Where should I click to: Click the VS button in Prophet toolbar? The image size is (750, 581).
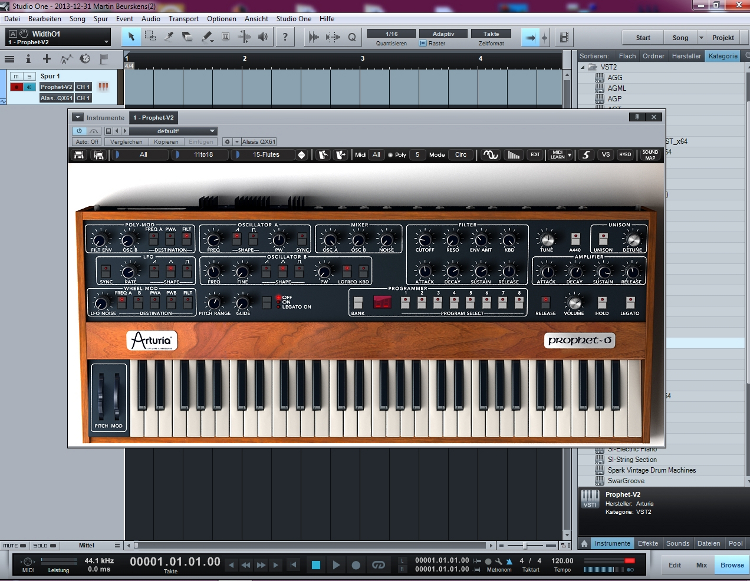606,155
